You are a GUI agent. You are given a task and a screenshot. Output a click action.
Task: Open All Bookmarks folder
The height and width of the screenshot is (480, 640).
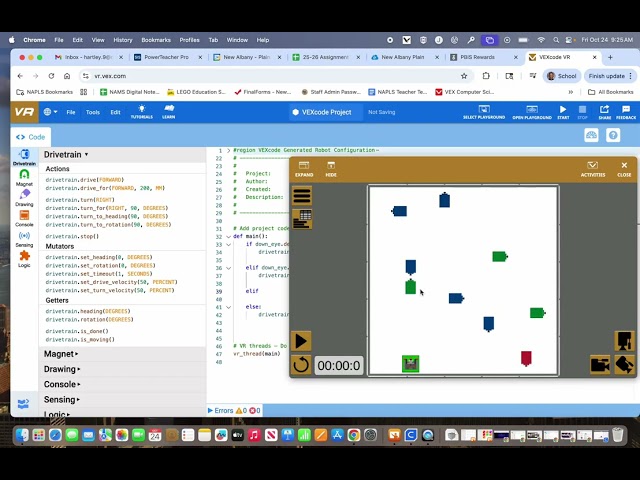[x=611, y=92]
